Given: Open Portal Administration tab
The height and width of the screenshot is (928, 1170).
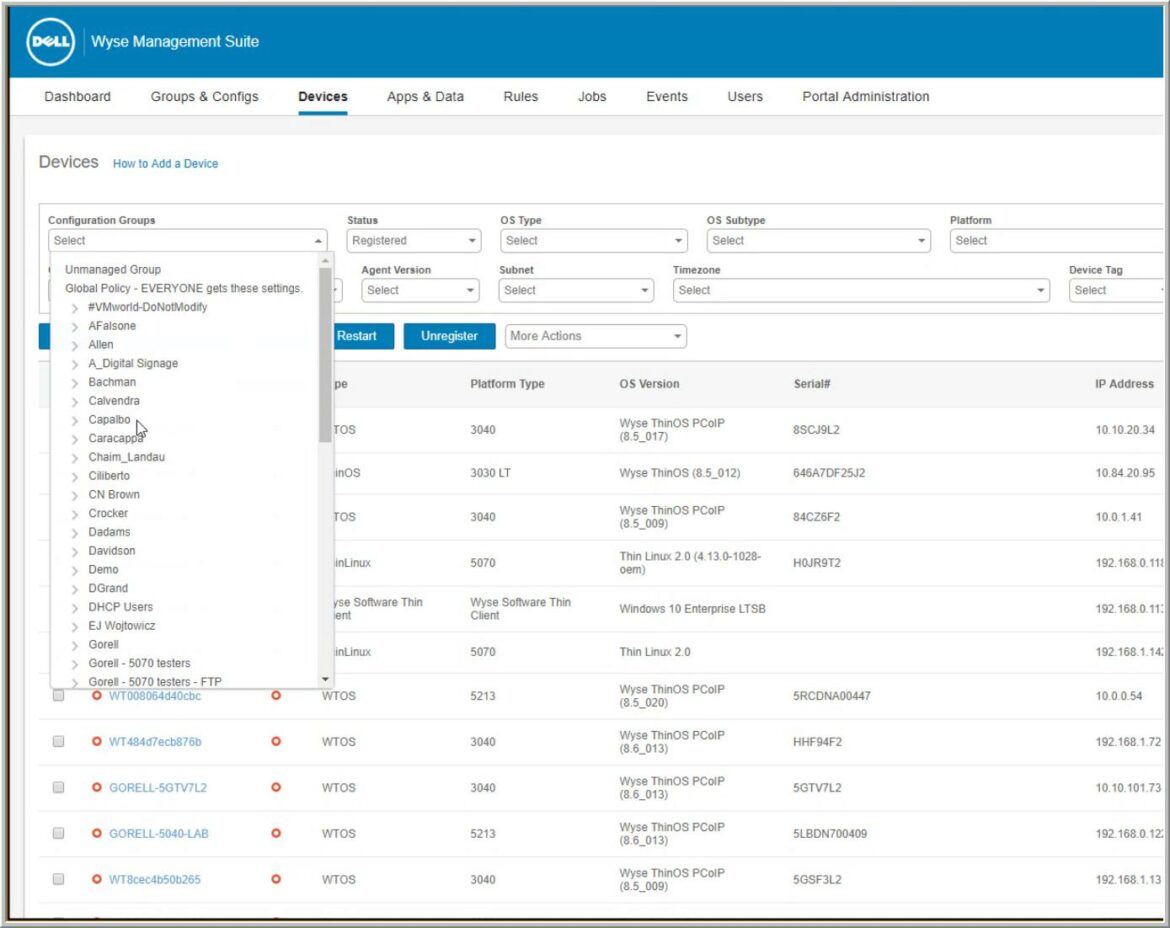Looking at the screenshot, I should click(x=866, y=96).
